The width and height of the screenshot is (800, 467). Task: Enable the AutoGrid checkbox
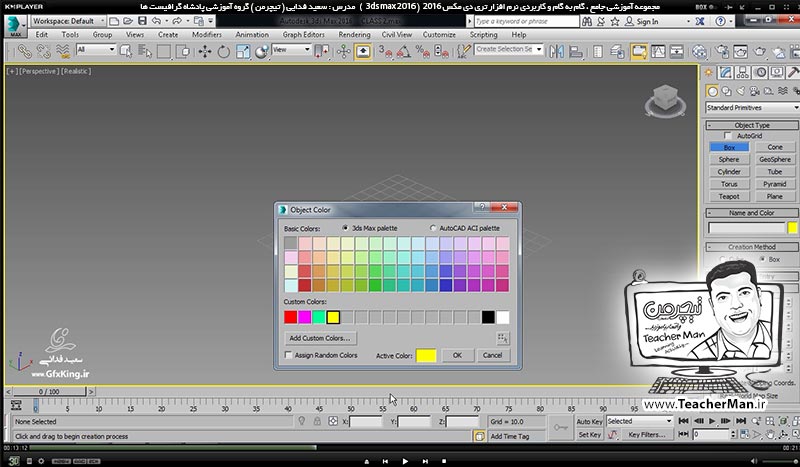[728, 136]
